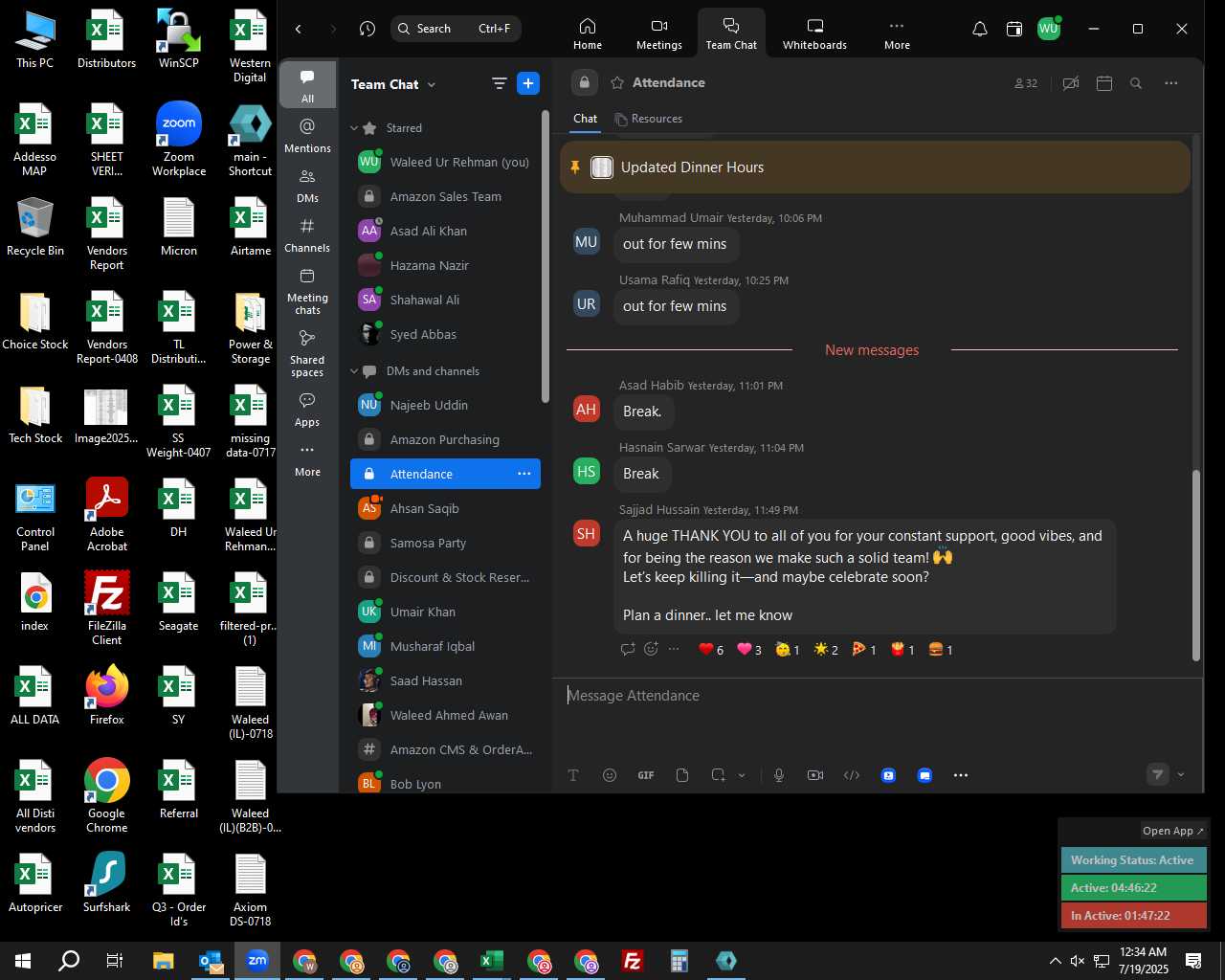Open FileZilla from the taskbar
The width and height of the screenshot is (1225, 980).
[x=633, y=961]
